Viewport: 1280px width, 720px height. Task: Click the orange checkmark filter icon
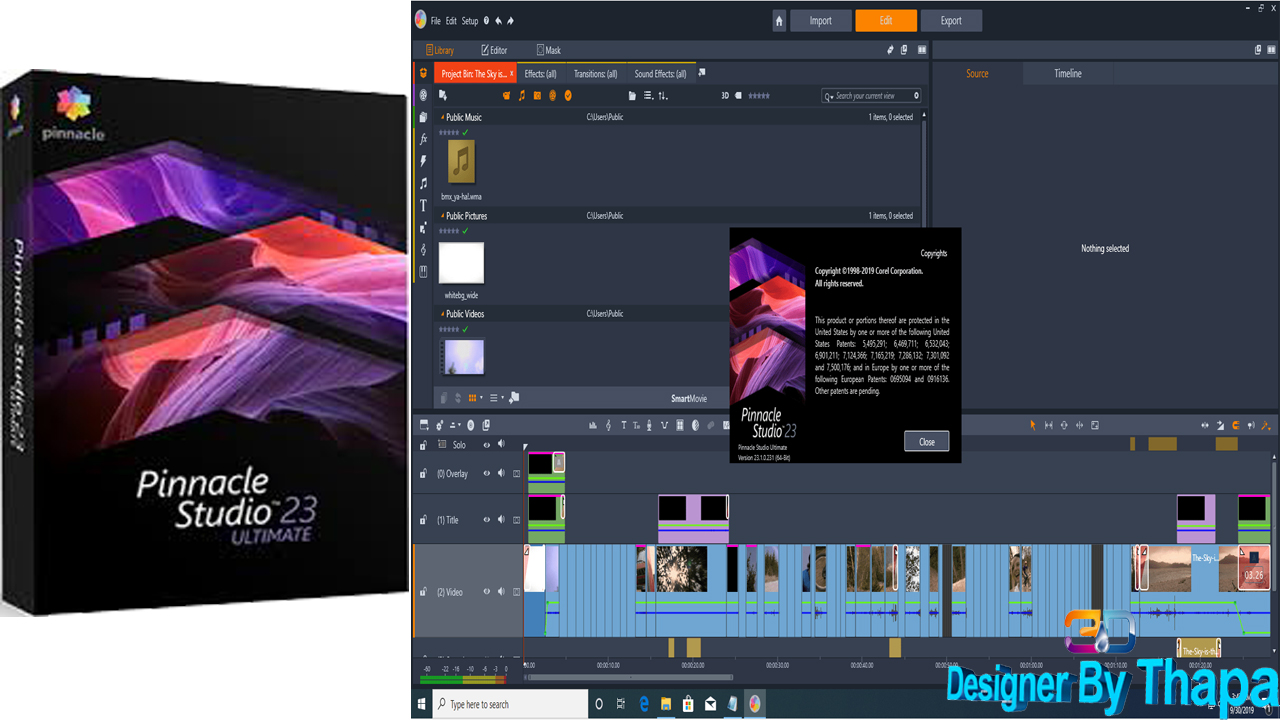click(x=568, y=96)
